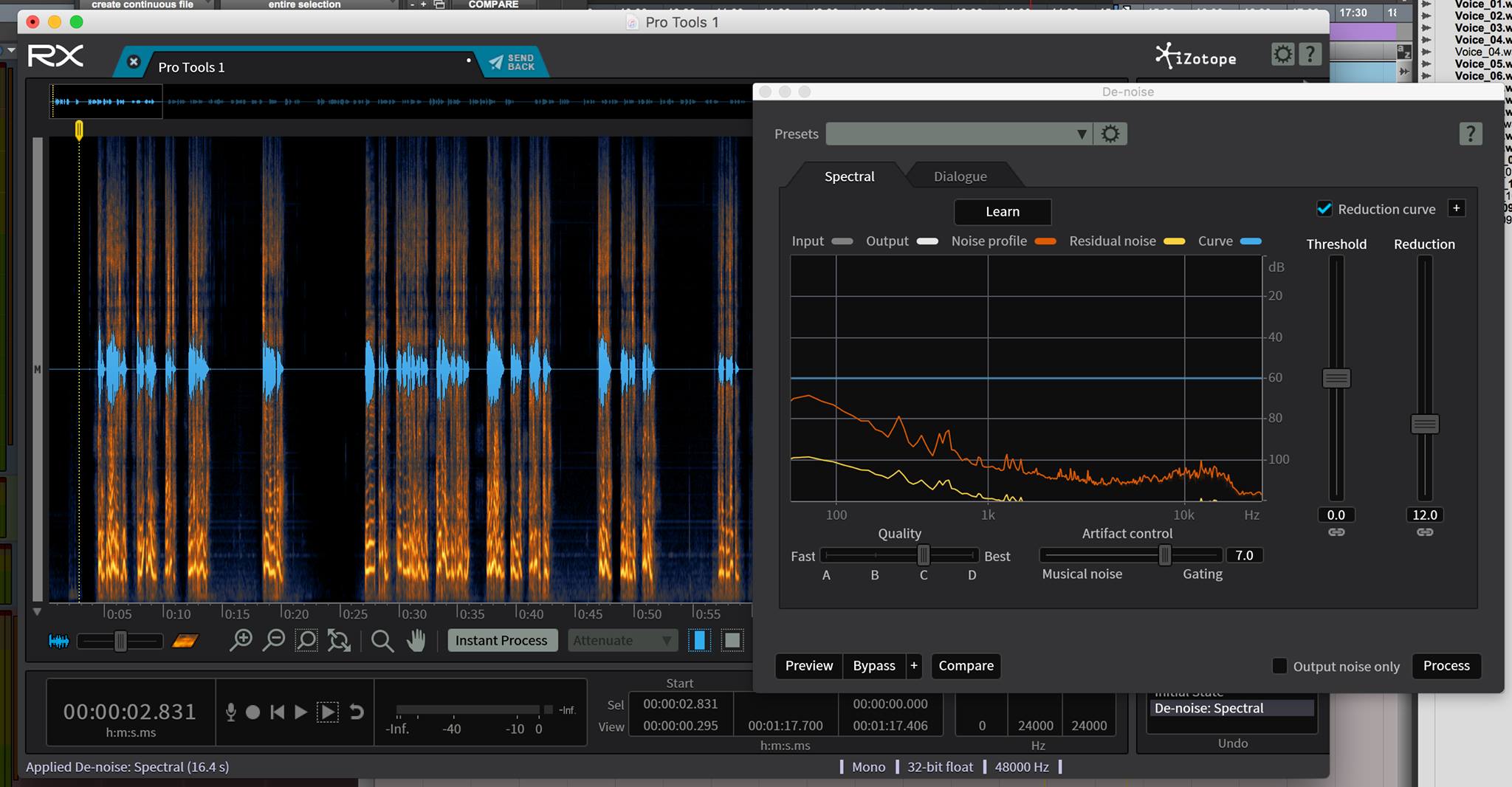The image size is (1512, 787).
Task: Click the Artifact control slider handle
Action: point(1165,555)
